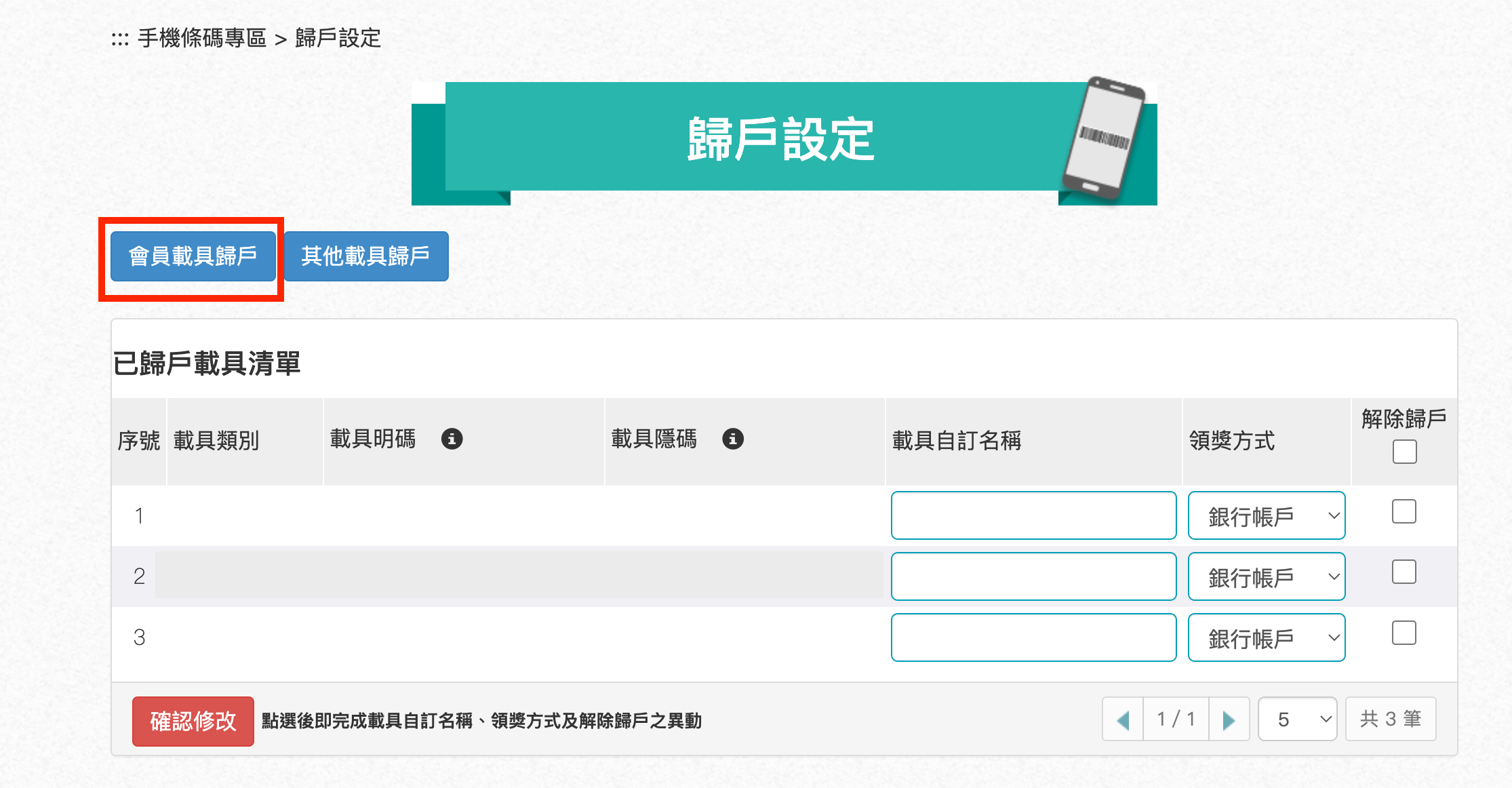
Task: Click 載具自訂名稱 field in row 3
Action: click(1033, 637)
